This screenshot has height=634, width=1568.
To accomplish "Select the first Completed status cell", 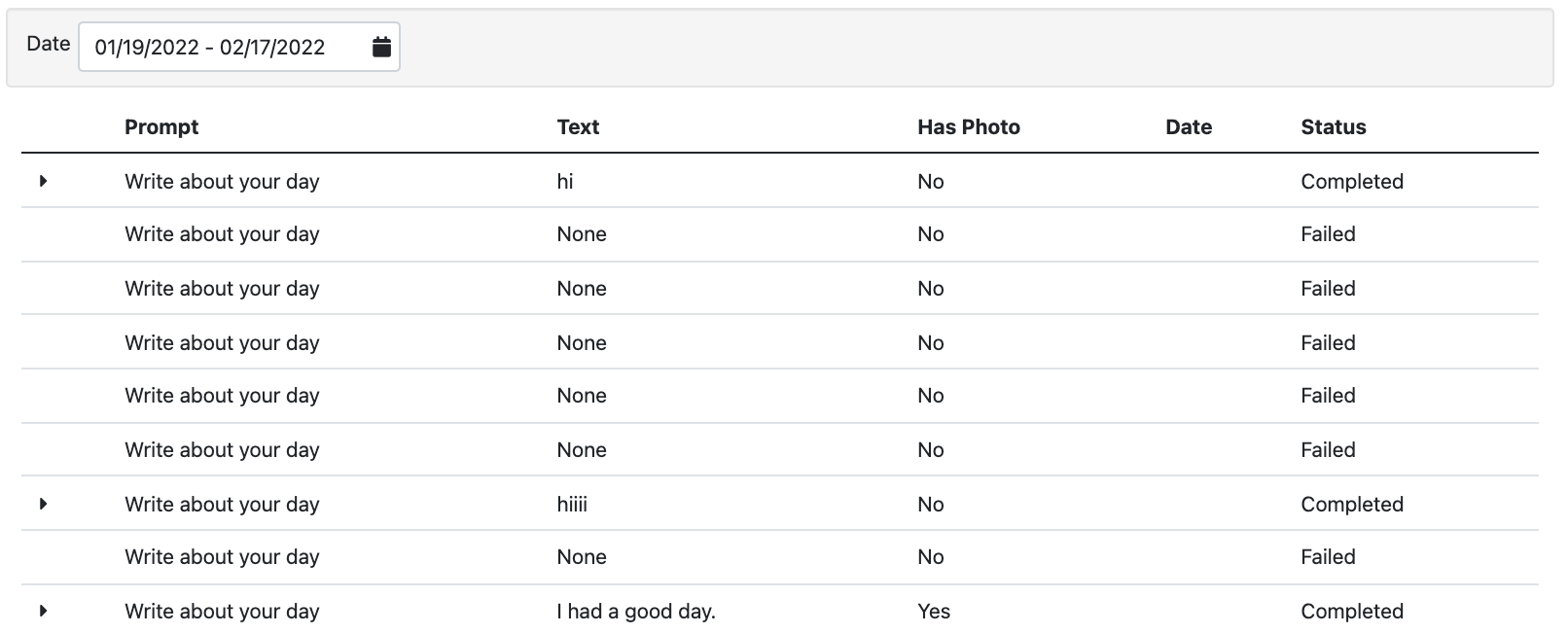I will pyautogui.click(x=1352, y=181).
